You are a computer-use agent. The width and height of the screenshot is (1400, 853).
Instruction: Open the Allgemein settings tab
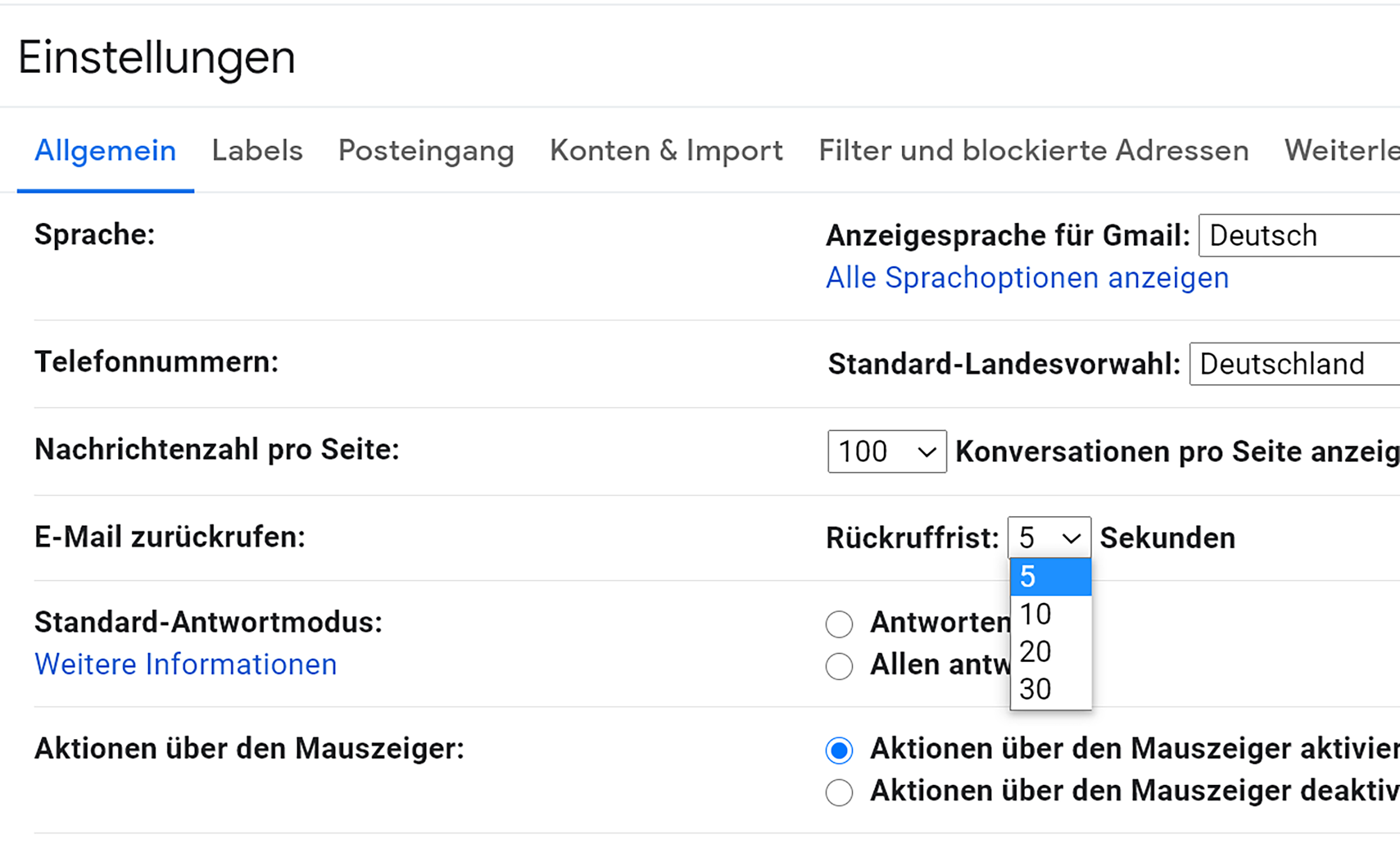(x=105, y=151)
